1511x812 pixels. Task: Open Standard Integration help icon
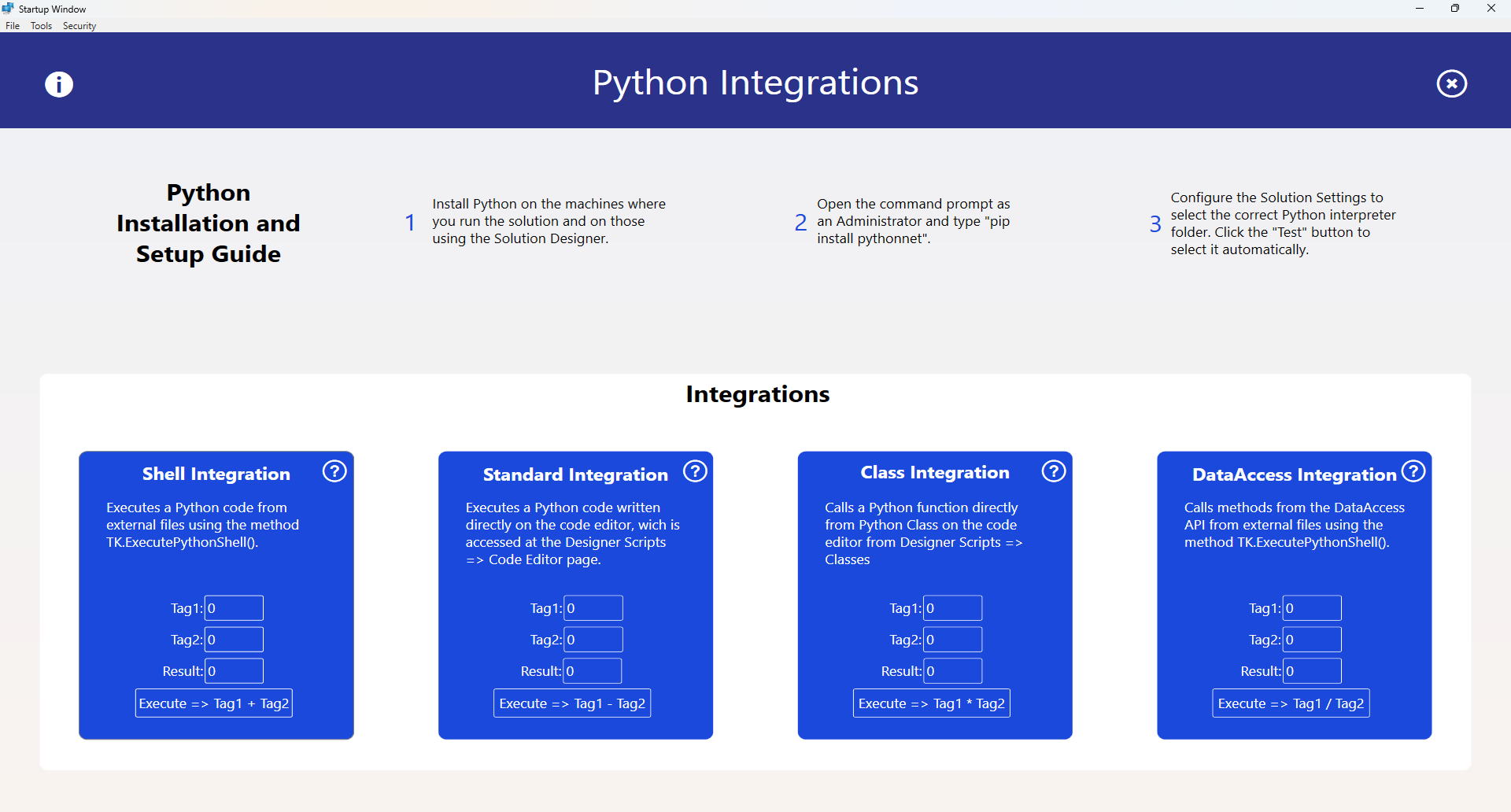pyautogui.click(x=695, y=471)
